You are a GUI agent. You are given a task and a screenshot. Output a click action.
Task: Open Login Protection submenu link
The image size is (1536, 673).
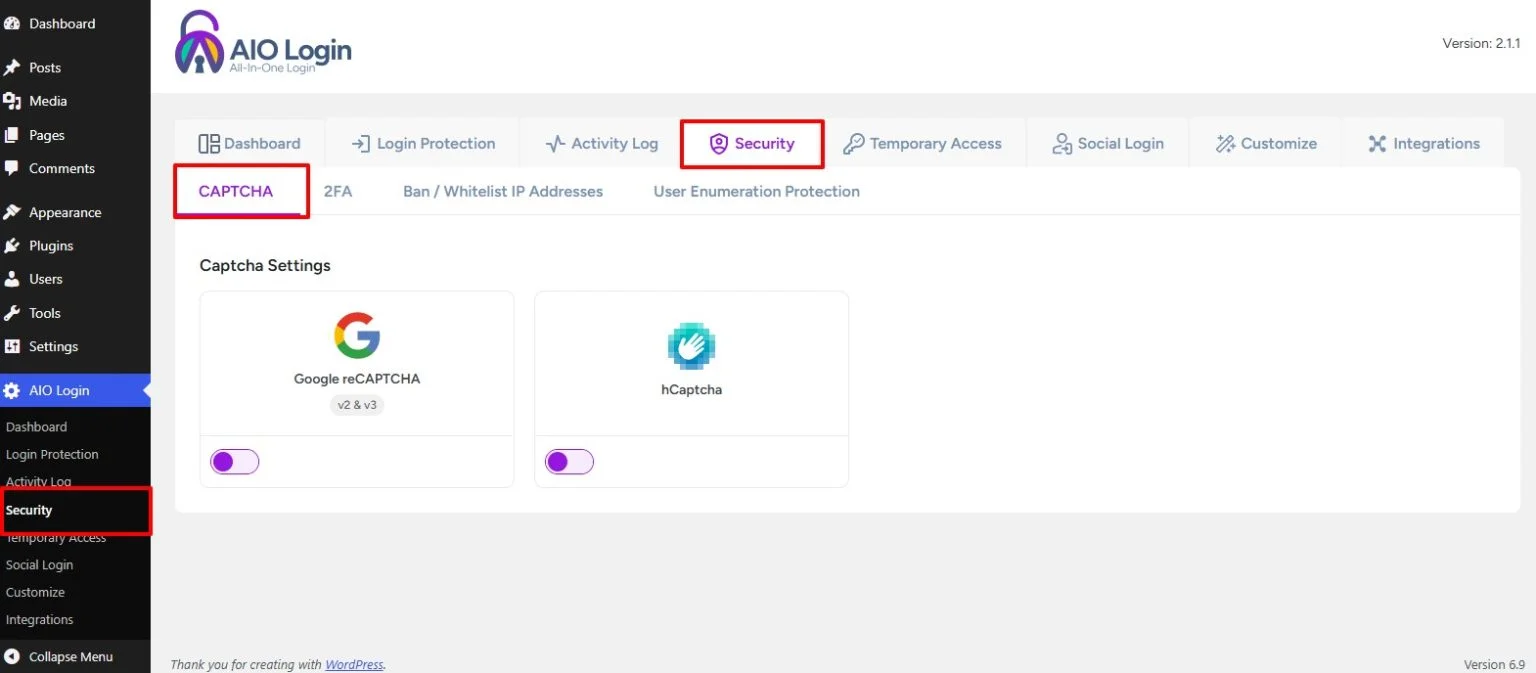tap(52, 454)
